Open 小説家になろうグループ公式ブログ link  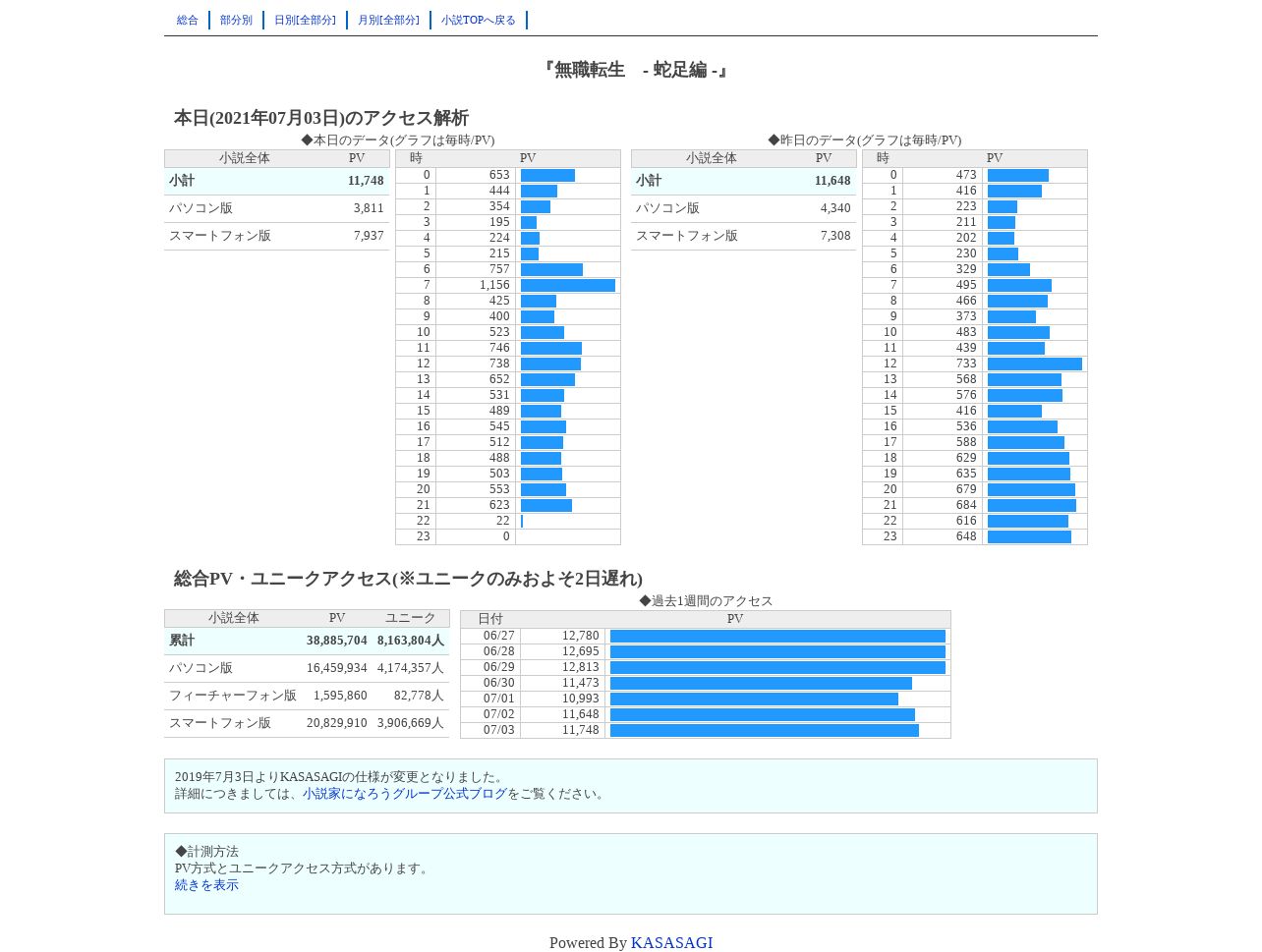click(x=405, y=794)
